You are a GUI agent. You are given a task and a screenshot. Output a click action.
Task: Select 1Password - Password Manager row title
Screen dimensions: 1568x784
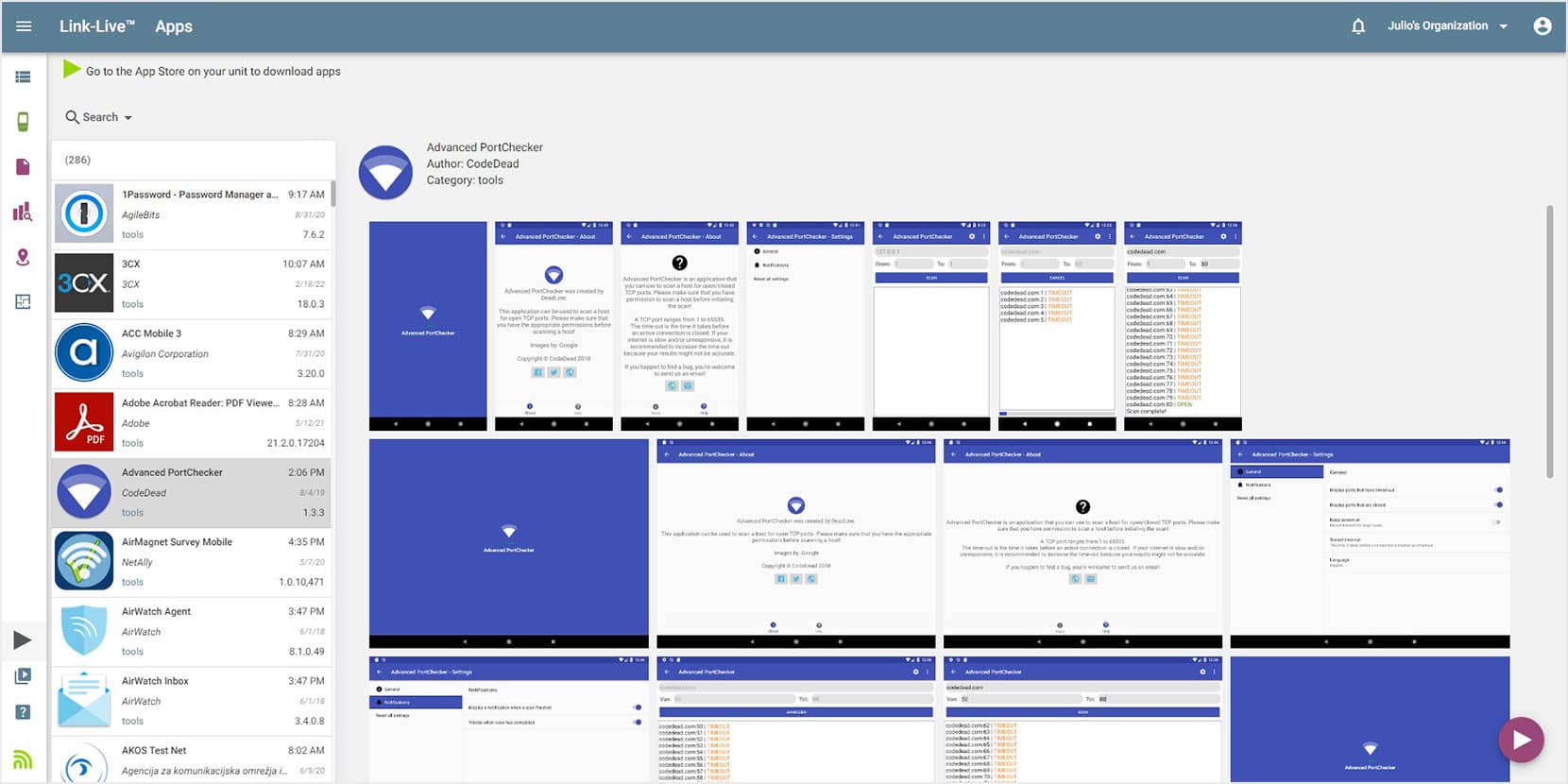pos(199,195)
